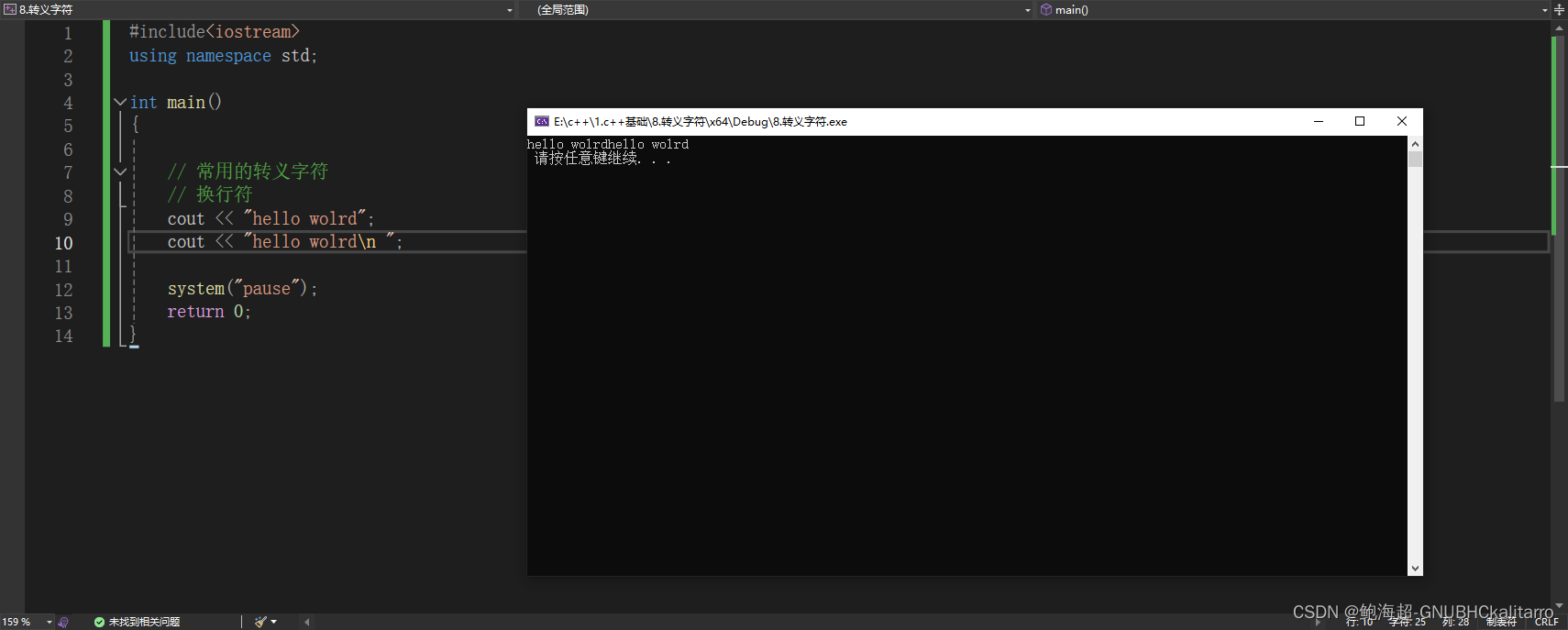Minimize the console window
The height and width of the screenshot is (630, 1568).
pyautogui.click(x=1319, y=121)
